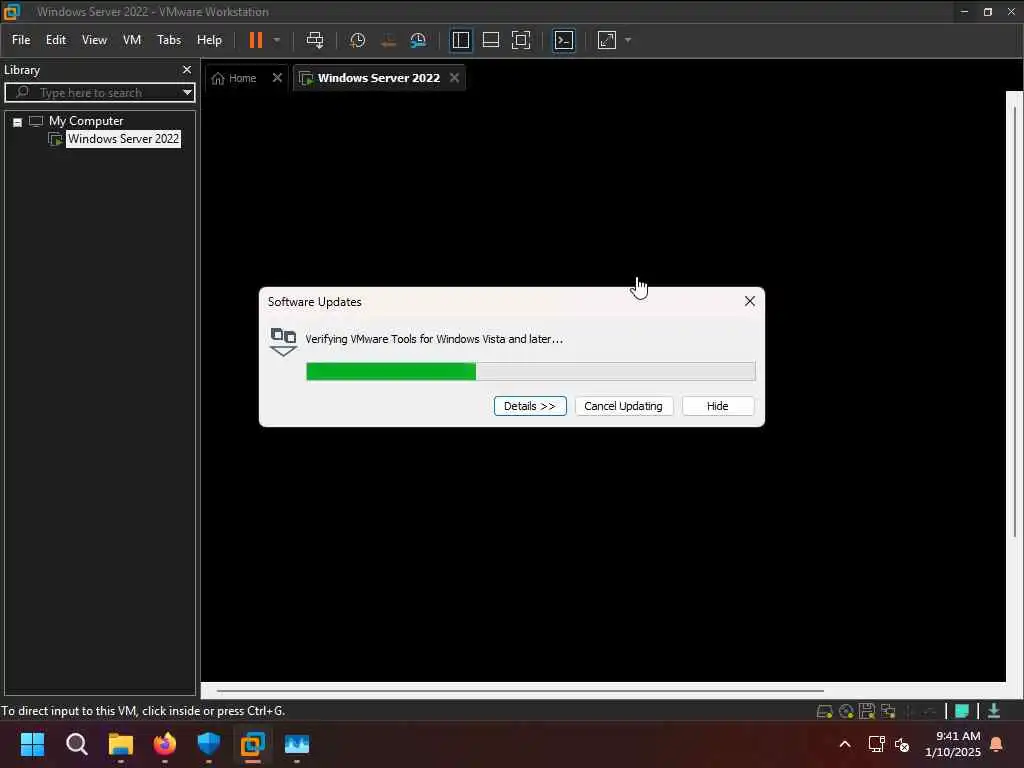Click the stretch guest display icon
The height and width of the screenshot is (768, 1024).
click(x=607, y=40)
